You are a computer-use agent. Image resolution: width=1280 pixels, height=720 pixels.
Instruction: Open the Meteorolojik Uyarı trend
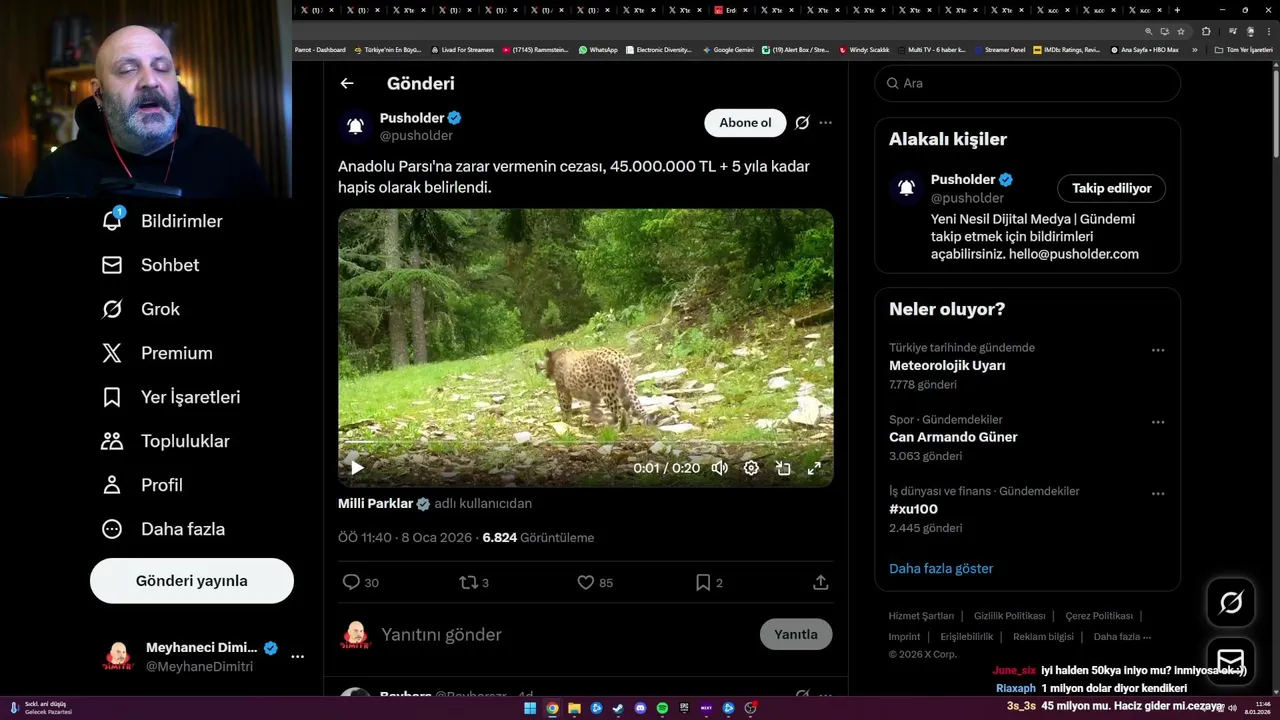947,366
